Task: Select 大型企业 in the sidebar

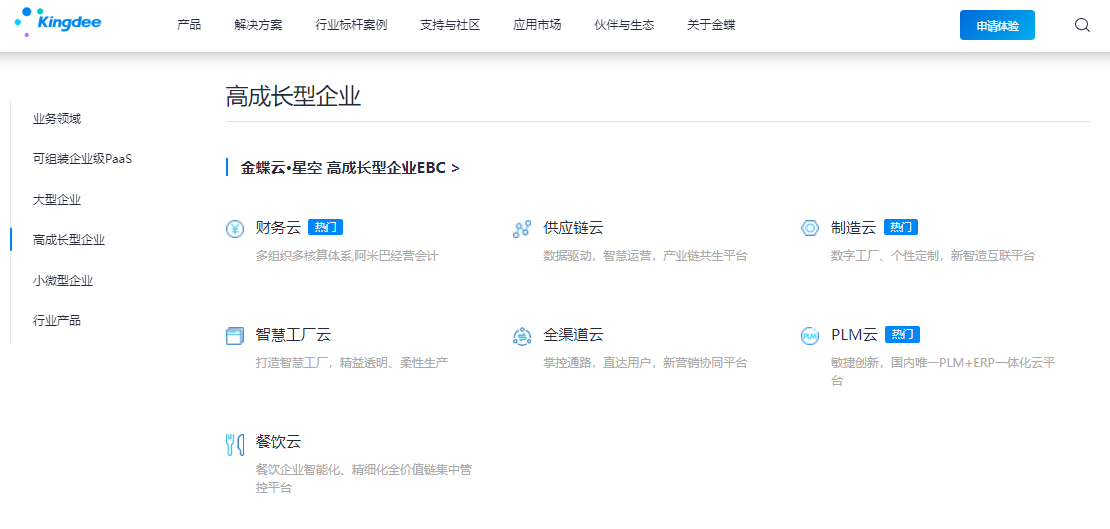Action: tap(57, 200)
